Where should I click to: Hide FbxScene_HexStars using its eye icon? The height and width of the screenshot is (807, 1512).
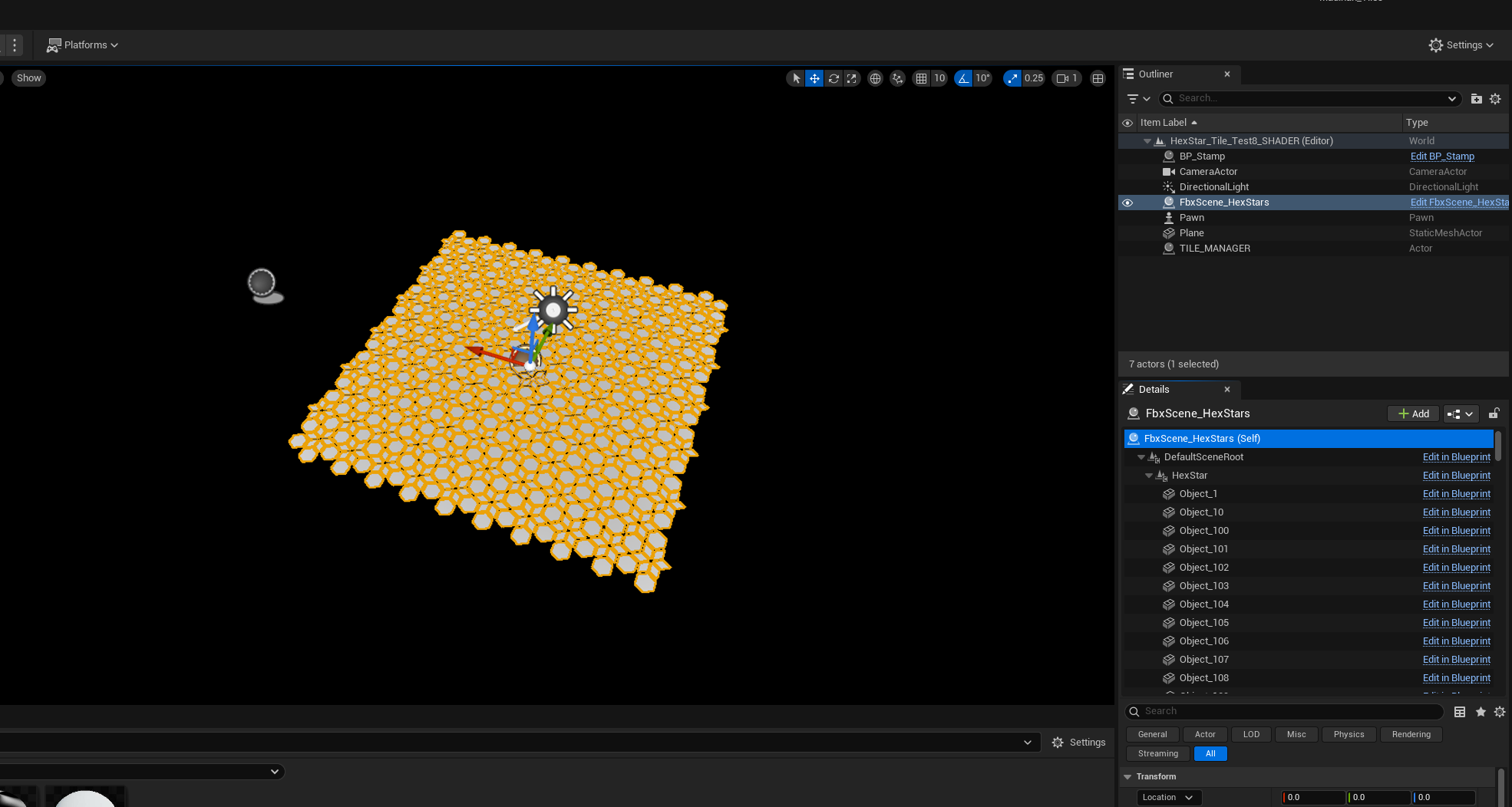[x=1127, y=203]
